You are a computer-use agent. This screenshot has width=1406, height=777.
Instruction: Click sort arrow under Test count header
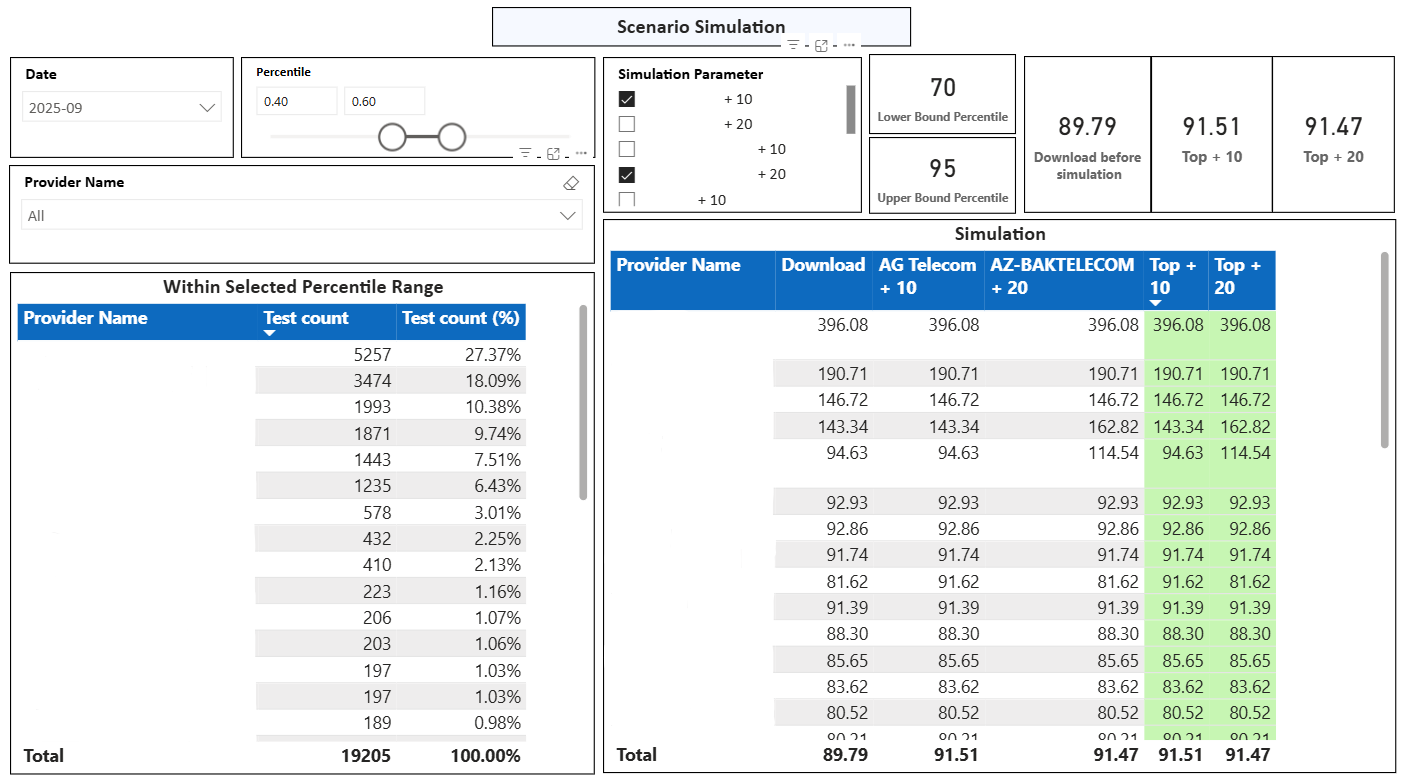coord(269,333)
